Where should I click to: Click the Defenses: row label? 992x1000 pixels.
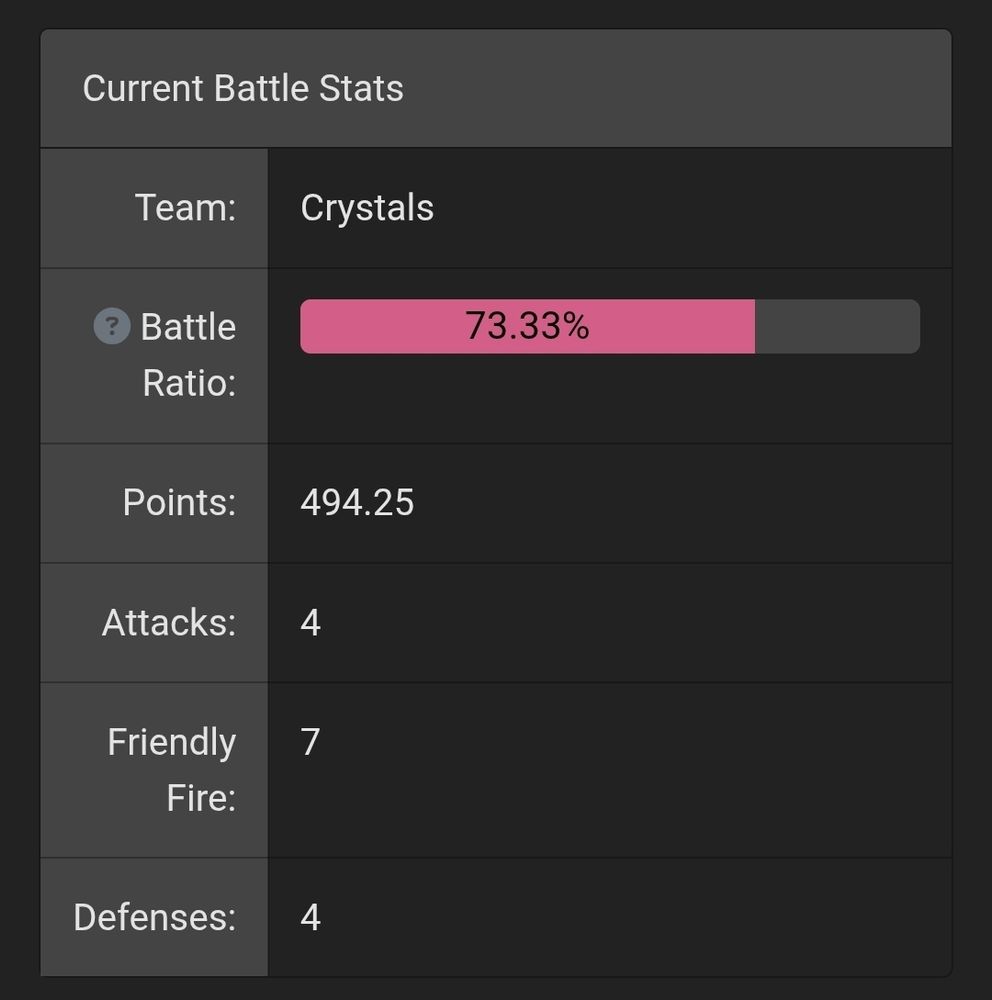tap(155, 917)
